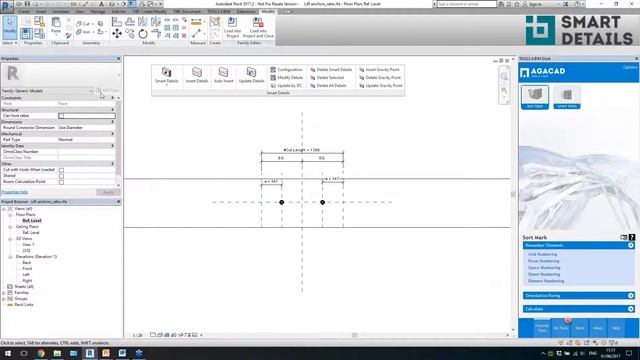Click the Update Gravity Point button
640x360 pixels.
tap(380, 86)
